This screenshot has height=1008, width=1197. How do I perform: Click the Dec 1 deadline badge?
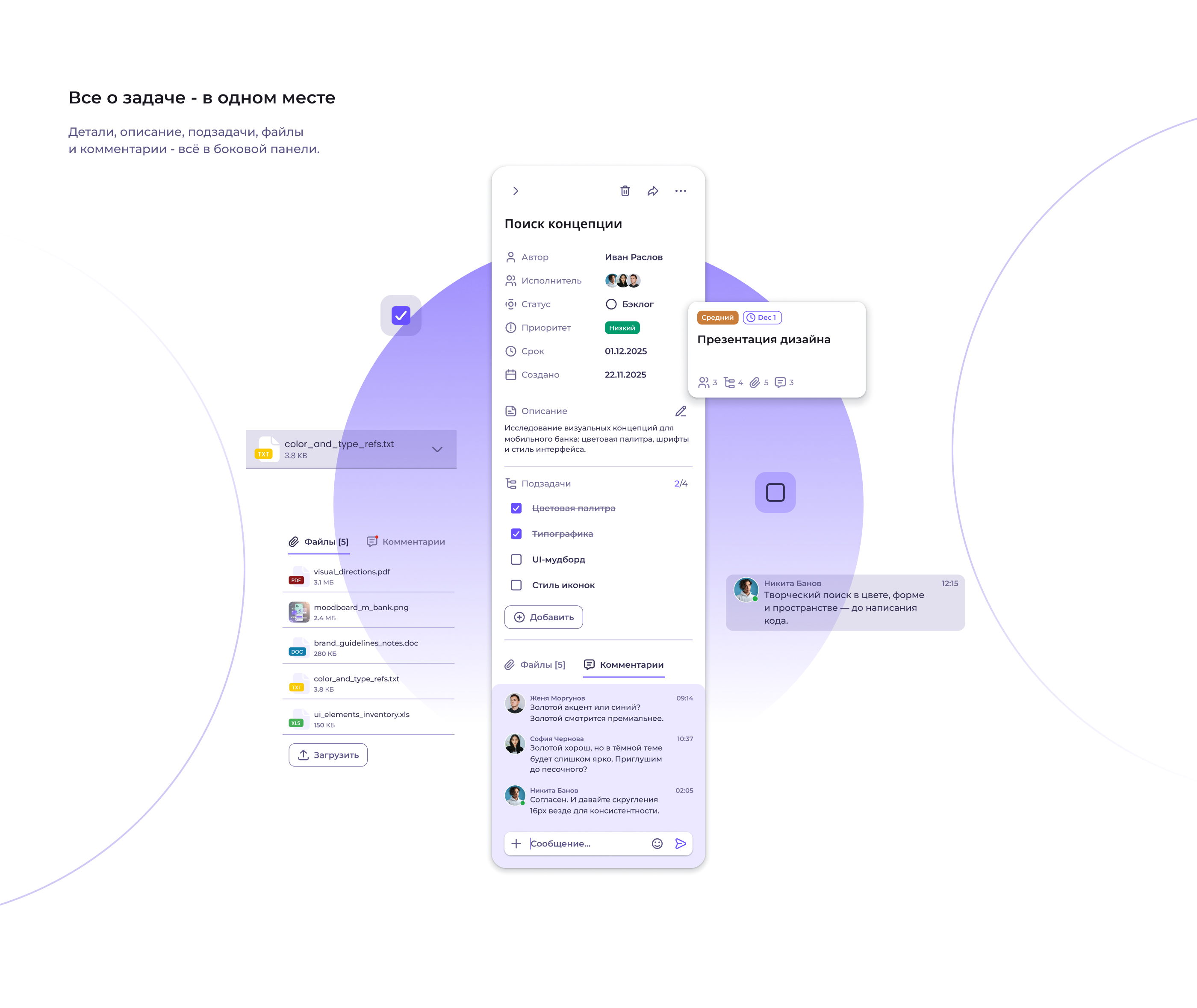tap(762, 318)
